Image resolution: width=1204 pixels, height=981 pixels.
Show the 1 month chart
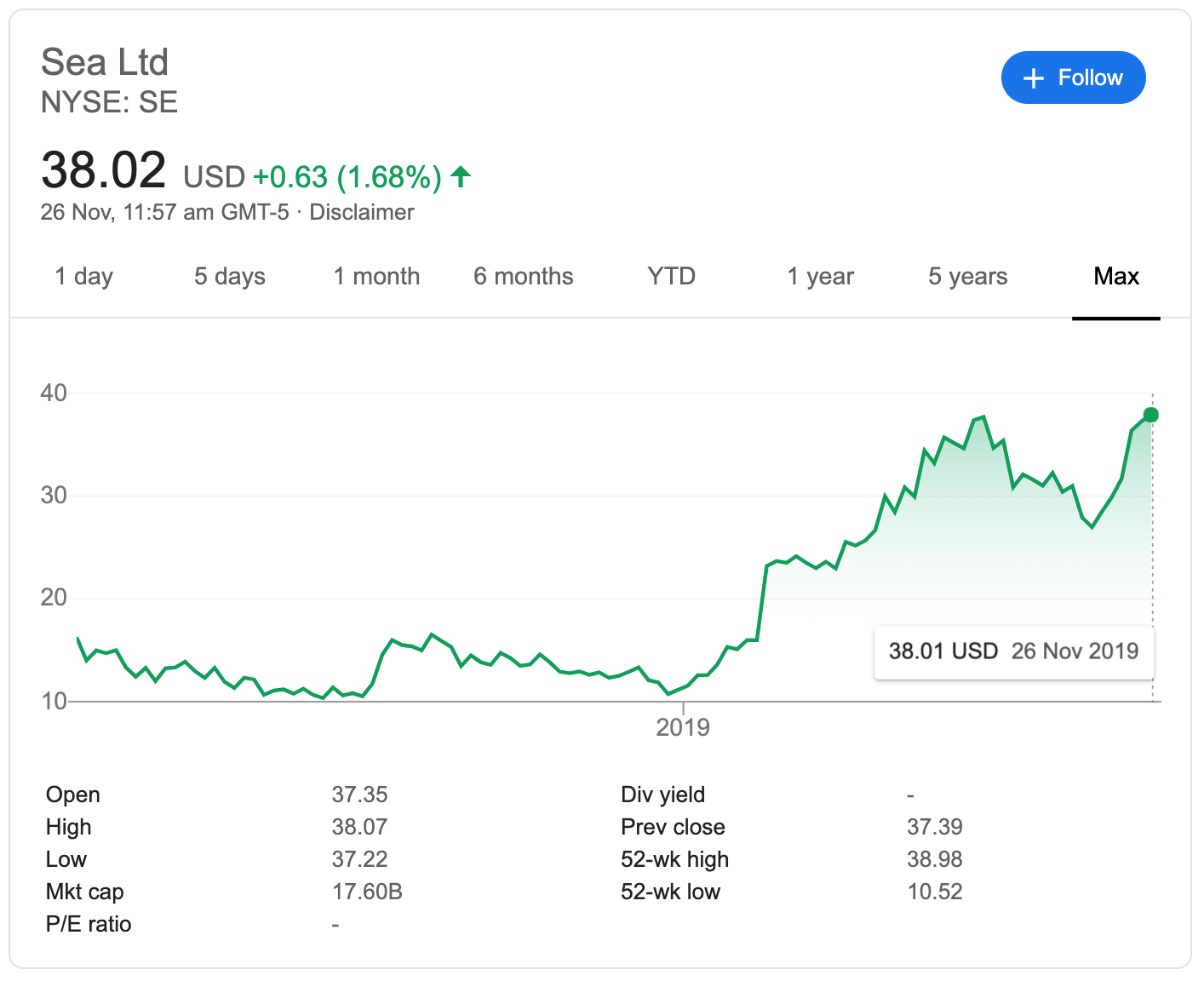[x=376, y=277]
